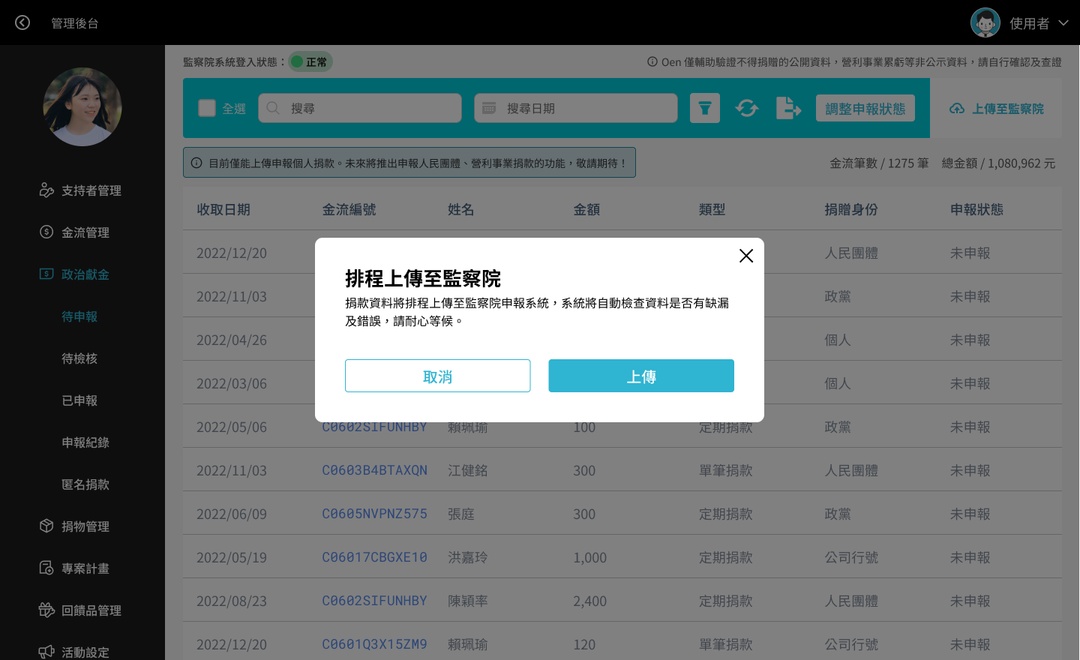Click the file export icon in the toolbar
This screenshot has height=660, width=1080.
pos(789,108)
